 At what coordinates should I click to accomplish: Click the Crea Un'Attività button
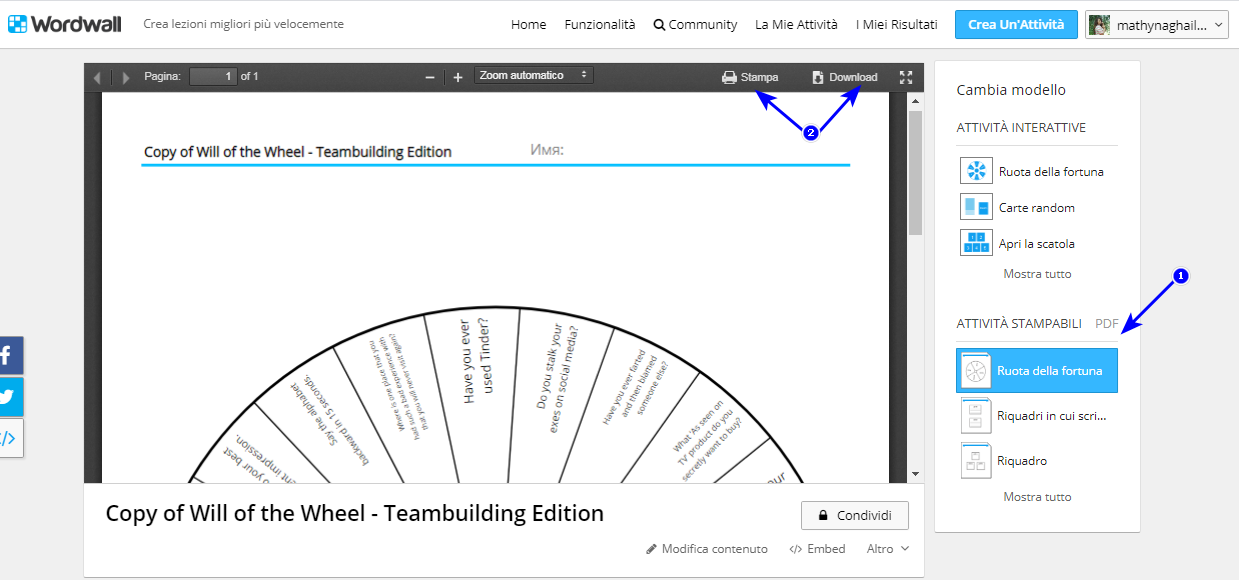1016,24
